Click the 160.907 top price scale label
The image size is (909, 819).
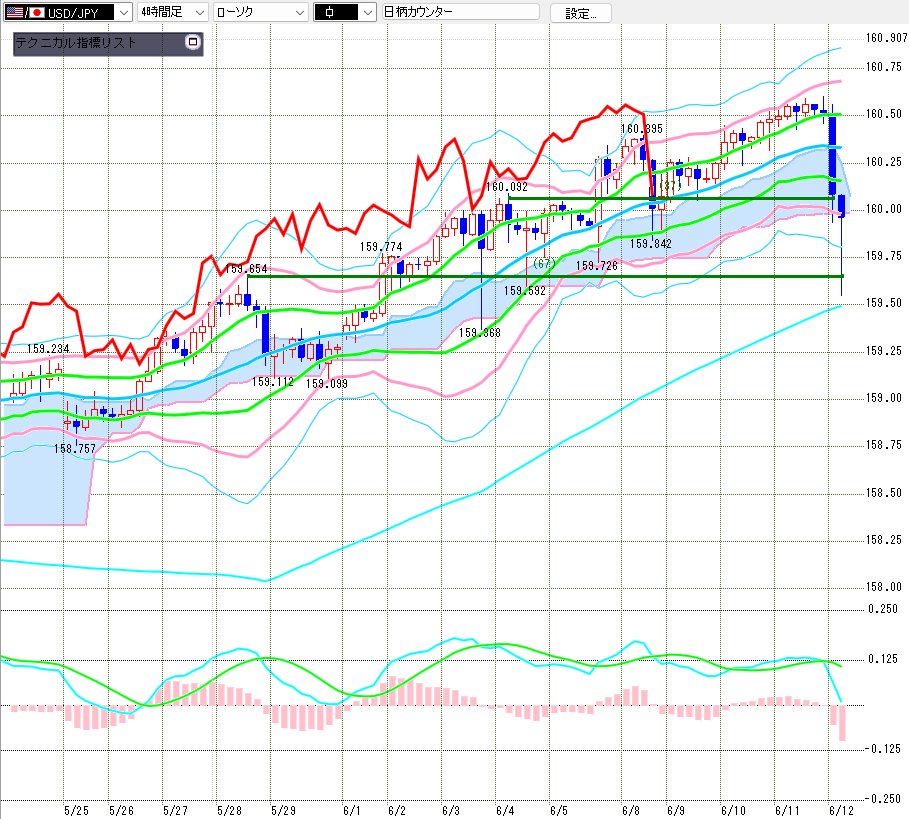(x=886, y=38)
